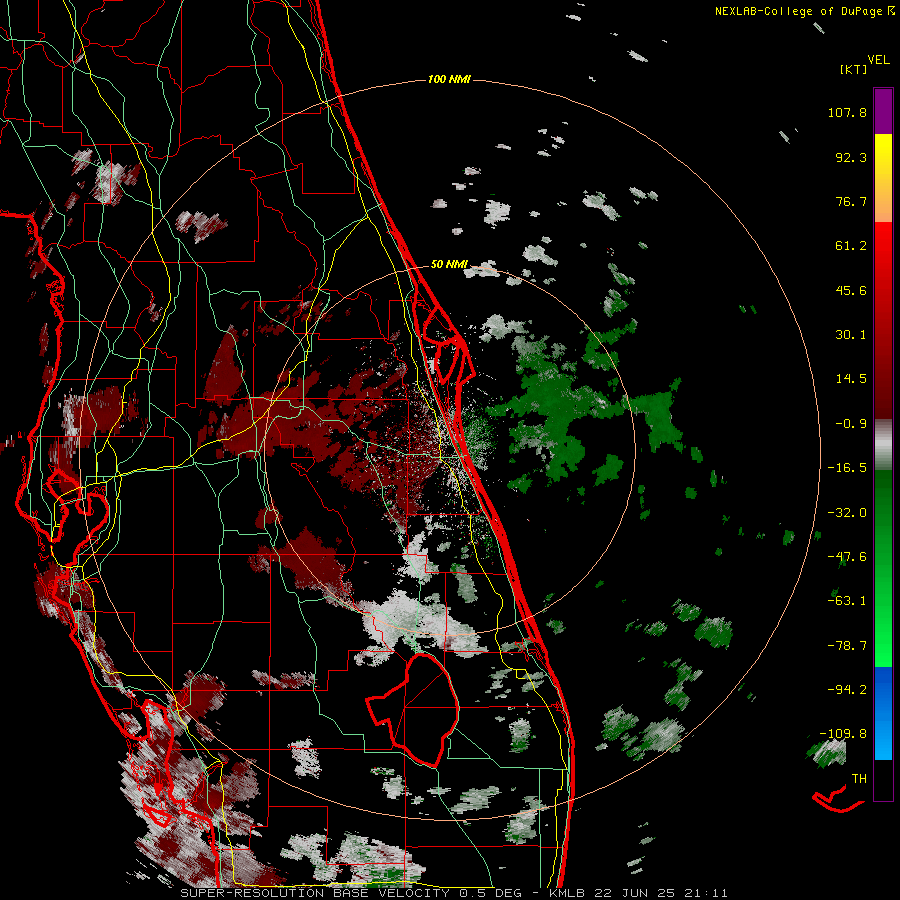Click the 92.3 legend value
The image size is (900, 900).
pyautogui.click(x=851, y=157)
